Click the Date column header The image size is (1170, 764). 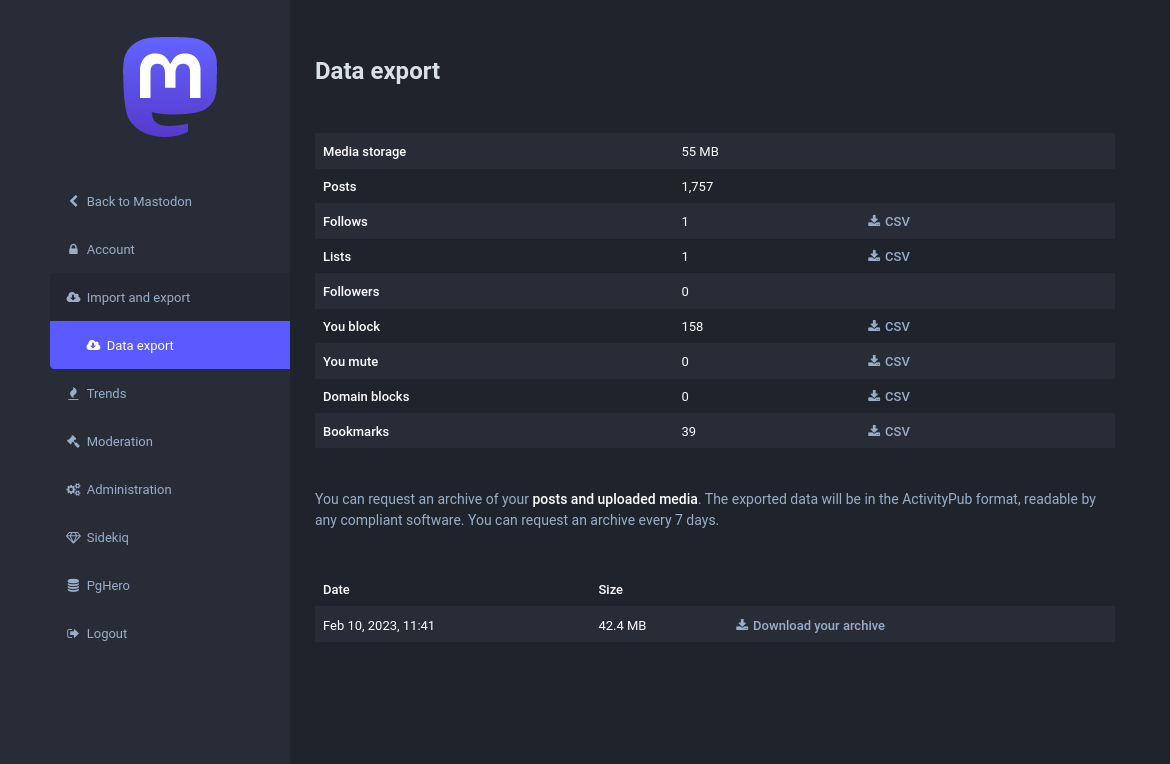[336, 589]
